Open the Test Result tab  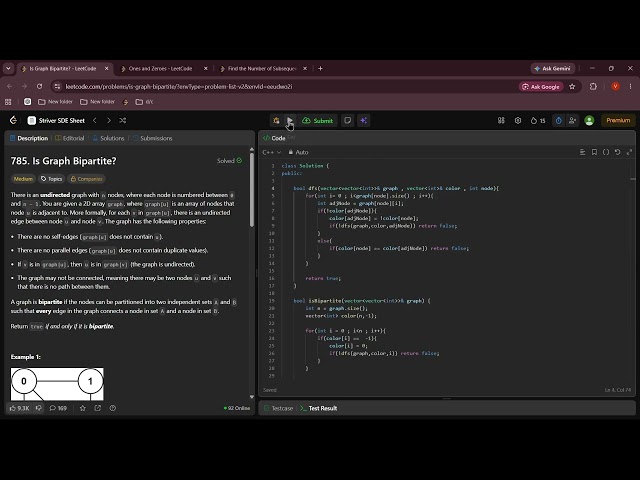click(x=319, y=408)
